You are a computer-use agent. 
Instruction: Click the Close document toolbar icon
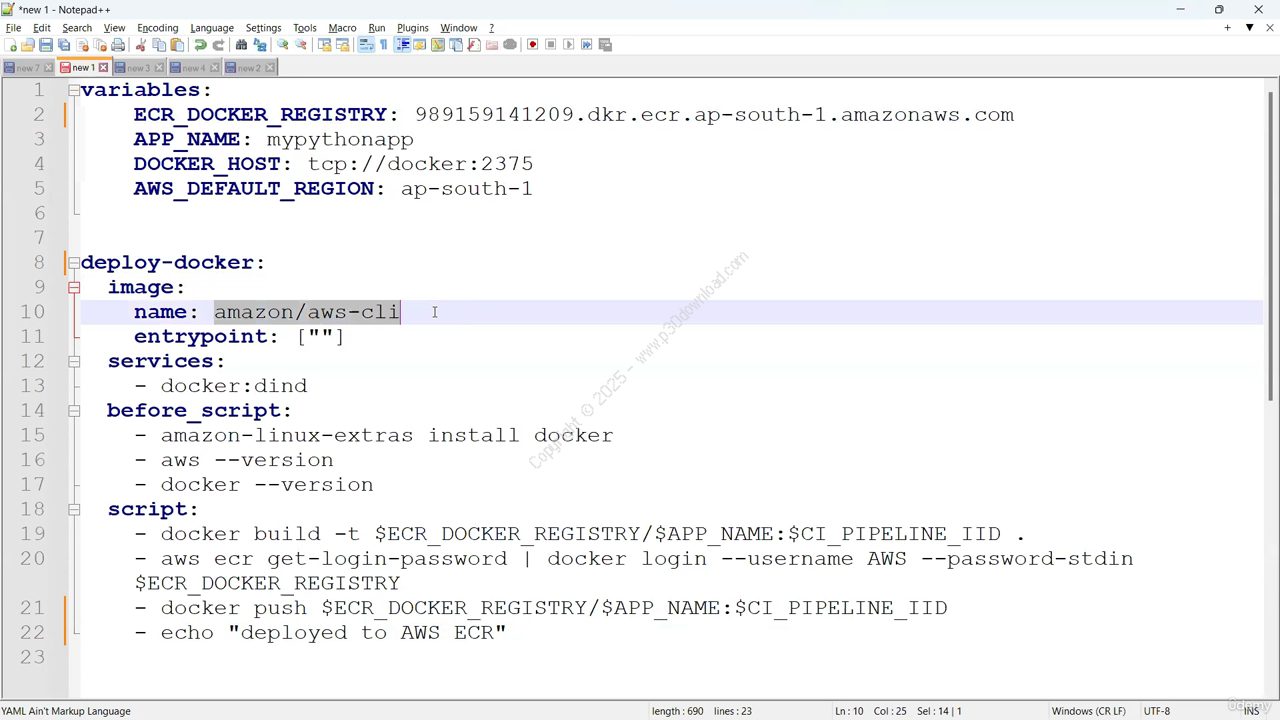(x=82, y=44)
